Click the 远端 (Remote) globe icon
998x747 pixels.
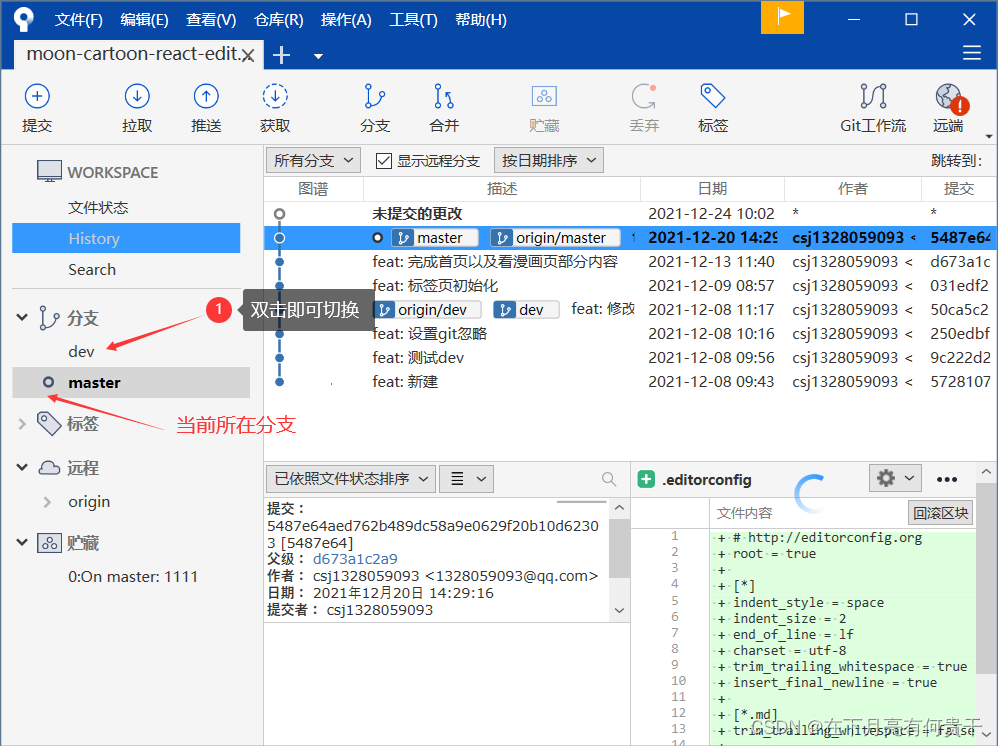coord(951,98)
